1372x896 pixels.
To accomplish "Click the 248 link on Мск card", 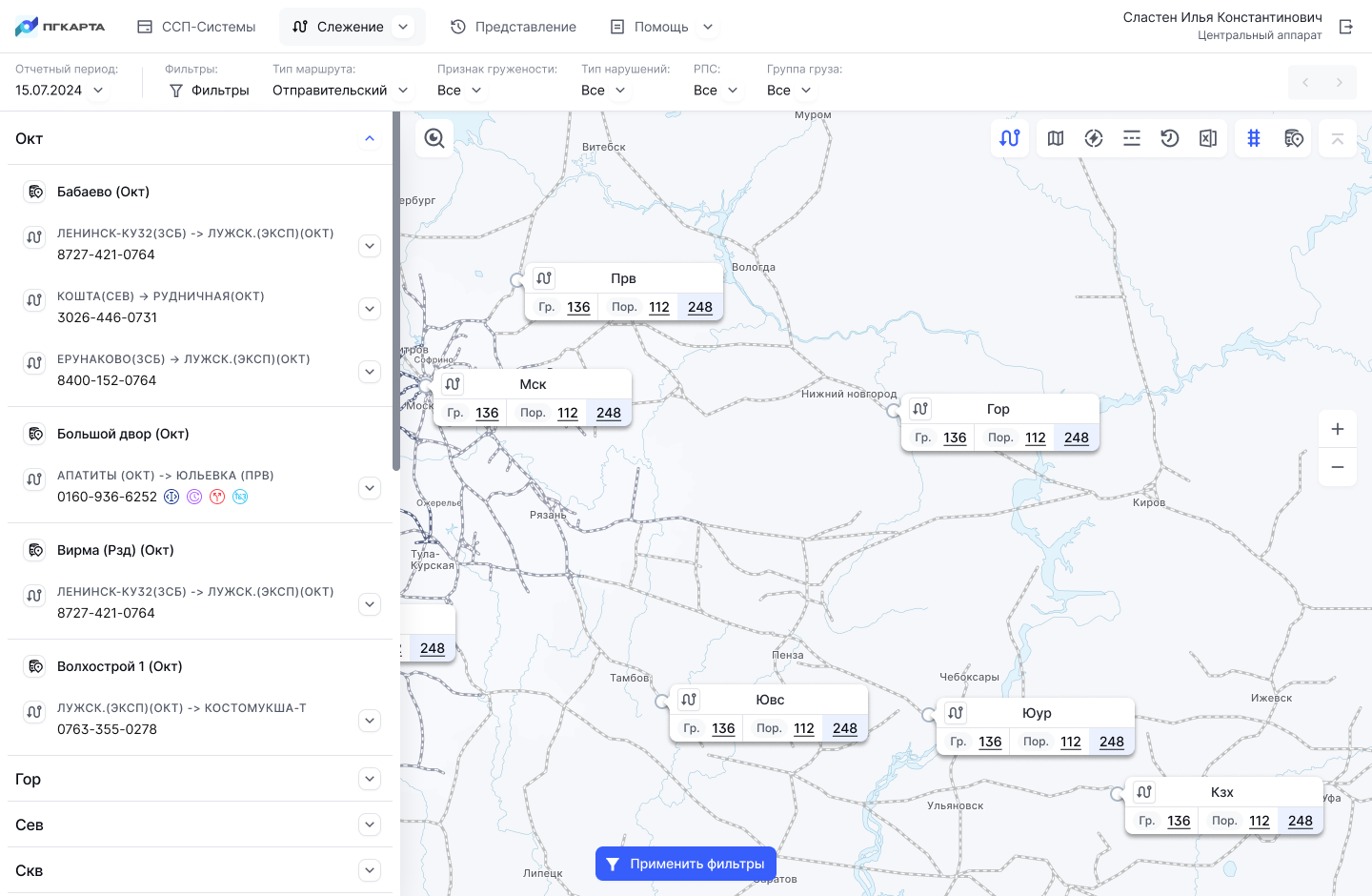I will point(609,413).
